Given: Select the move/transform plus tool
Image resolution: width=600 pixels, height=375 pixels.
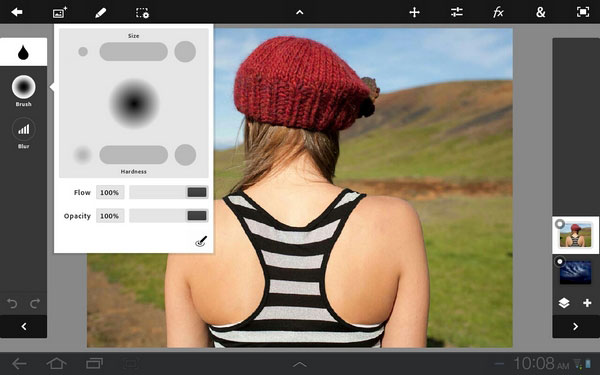Looking at the screenshot, I should coord(414,13).
